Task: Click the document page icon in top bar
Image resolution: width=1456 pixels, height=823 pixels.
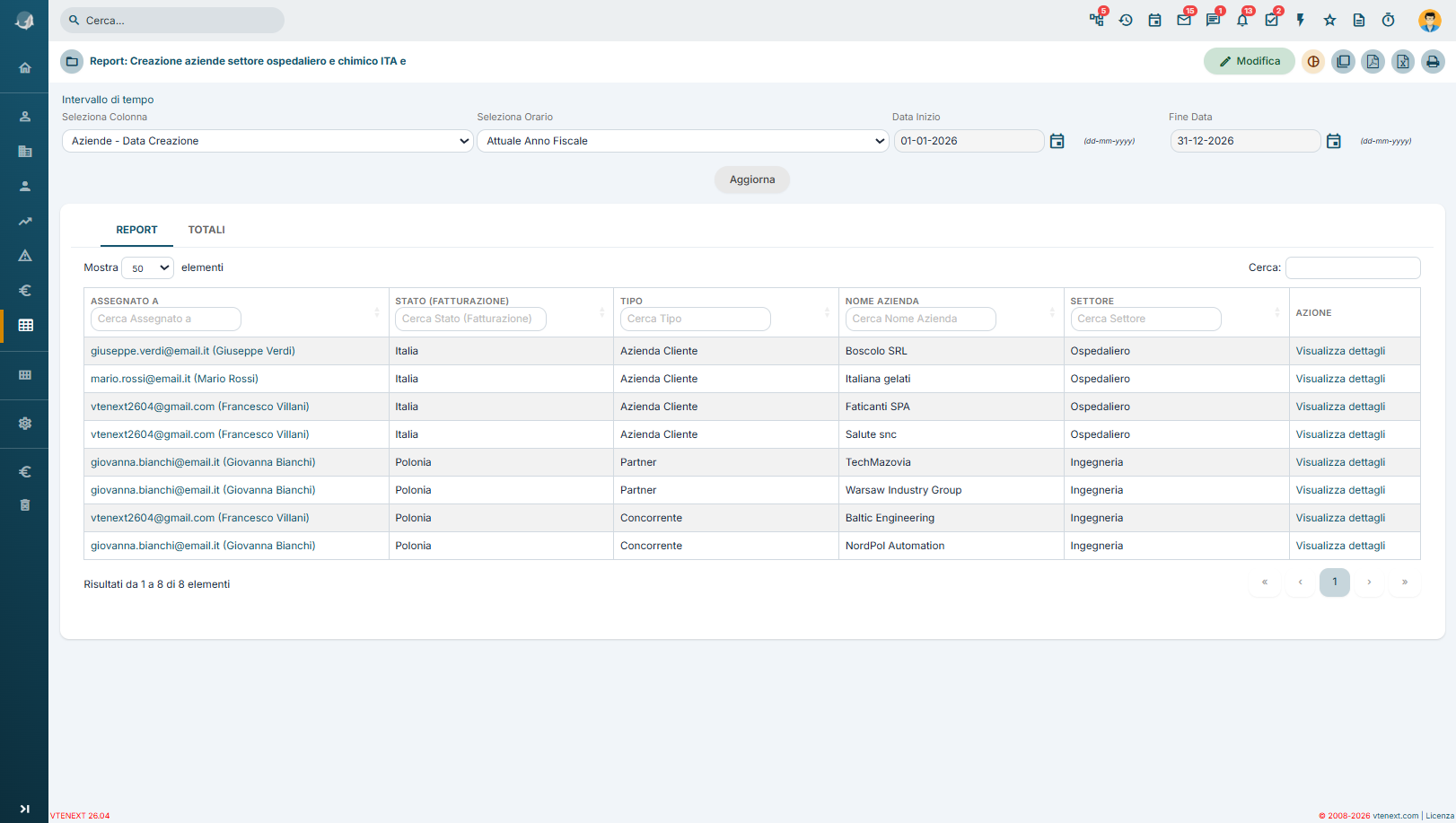Action: tap(1359, 20)
